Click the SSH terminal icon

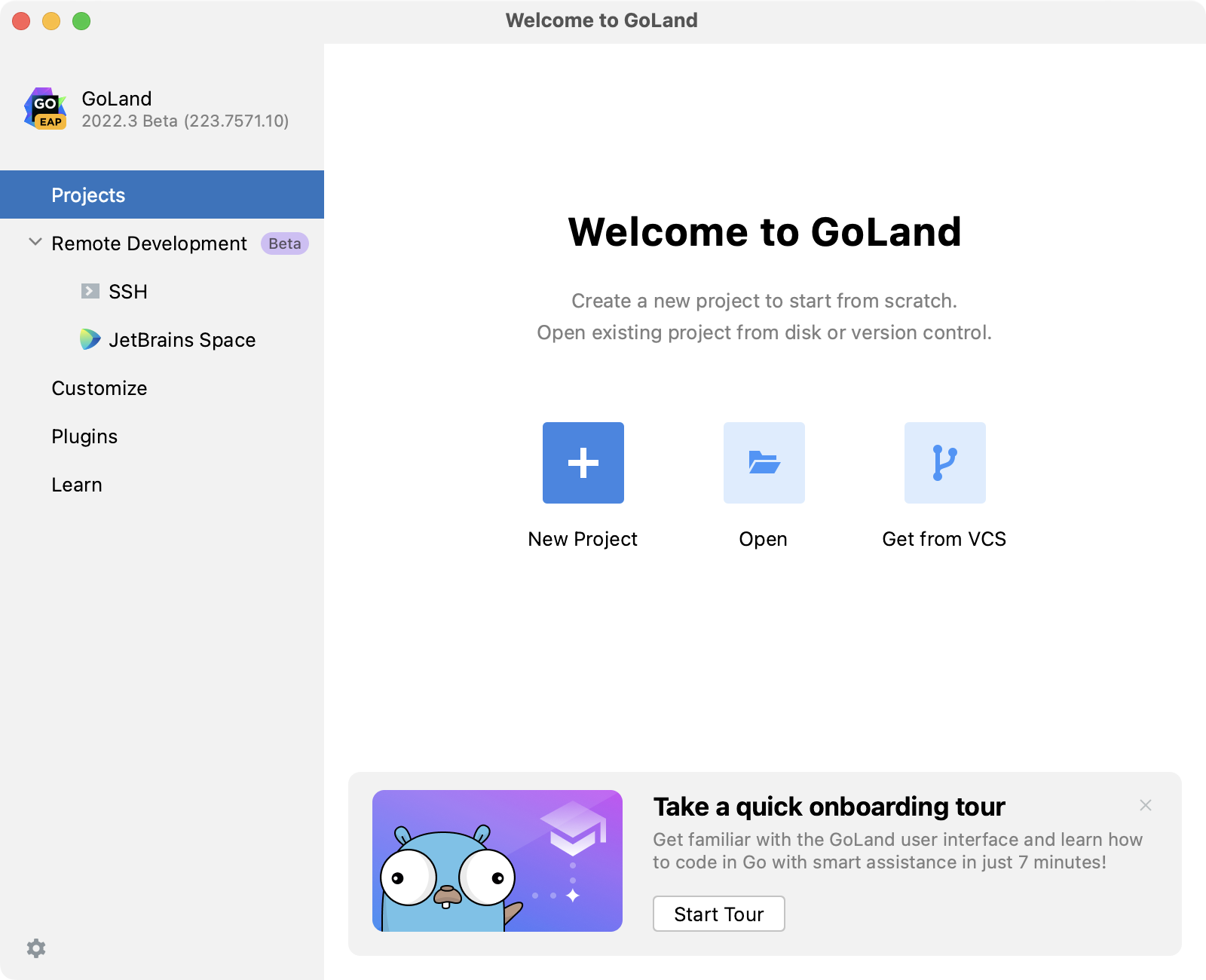tap(90, 291)
